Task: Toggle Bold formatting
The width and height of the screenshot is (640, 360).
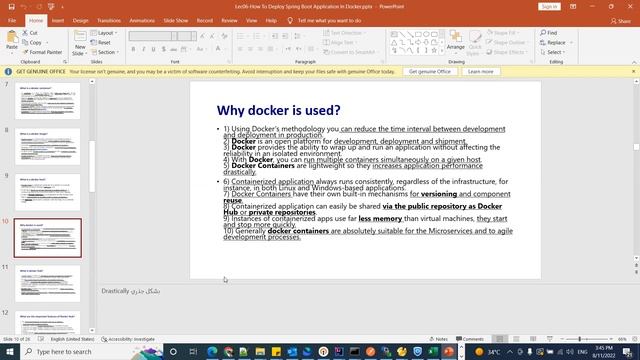Action: point(133,49)
